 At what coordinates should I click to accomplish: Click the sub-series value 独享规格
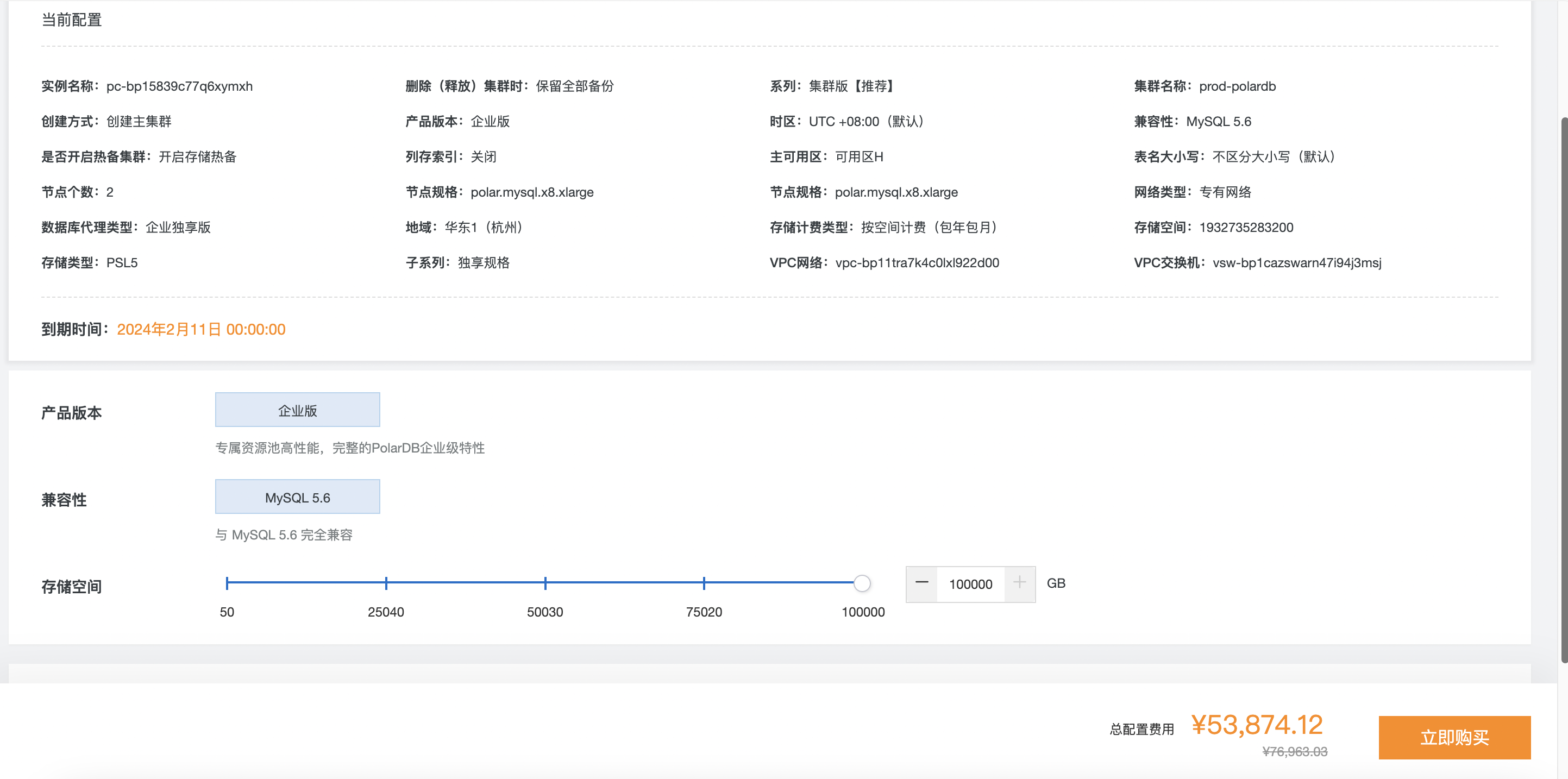(484, 263)
